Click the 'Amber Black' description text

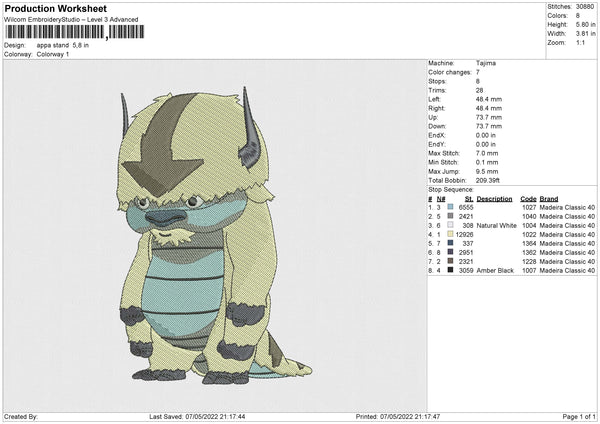pos(495,270)
